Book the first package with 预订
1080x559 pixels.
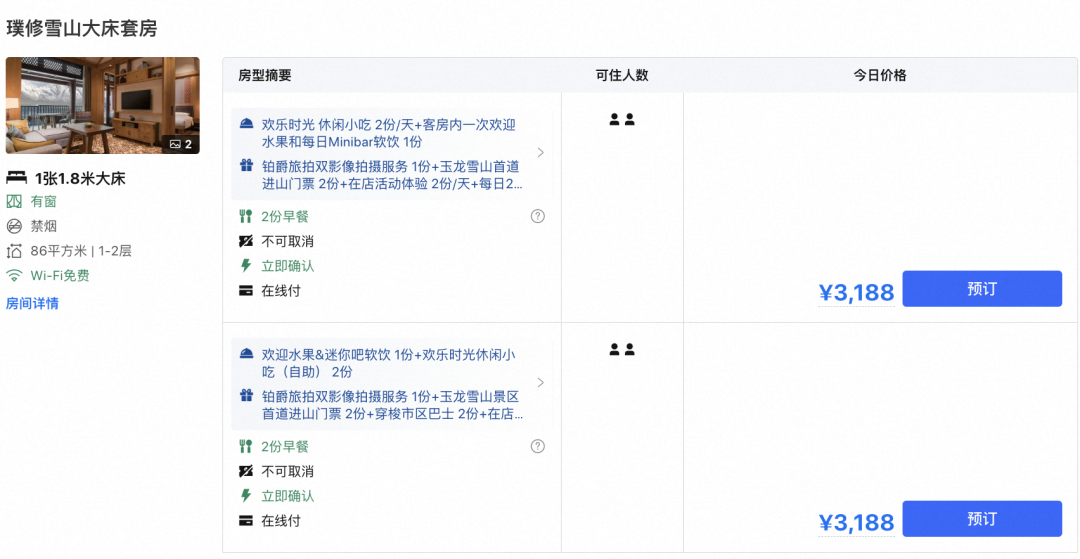click(x=982, y=288)
